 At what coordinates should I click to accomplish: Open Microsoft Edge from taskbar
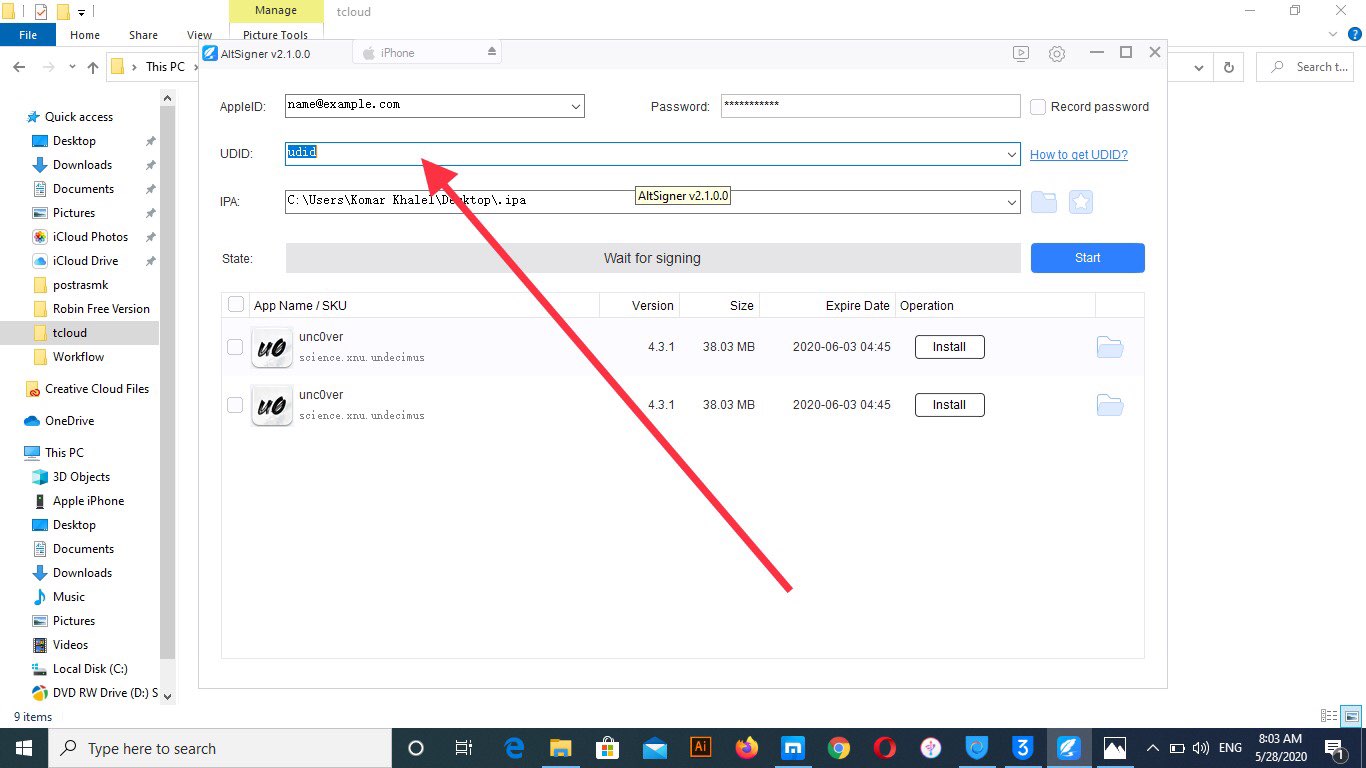coord(515,748)
